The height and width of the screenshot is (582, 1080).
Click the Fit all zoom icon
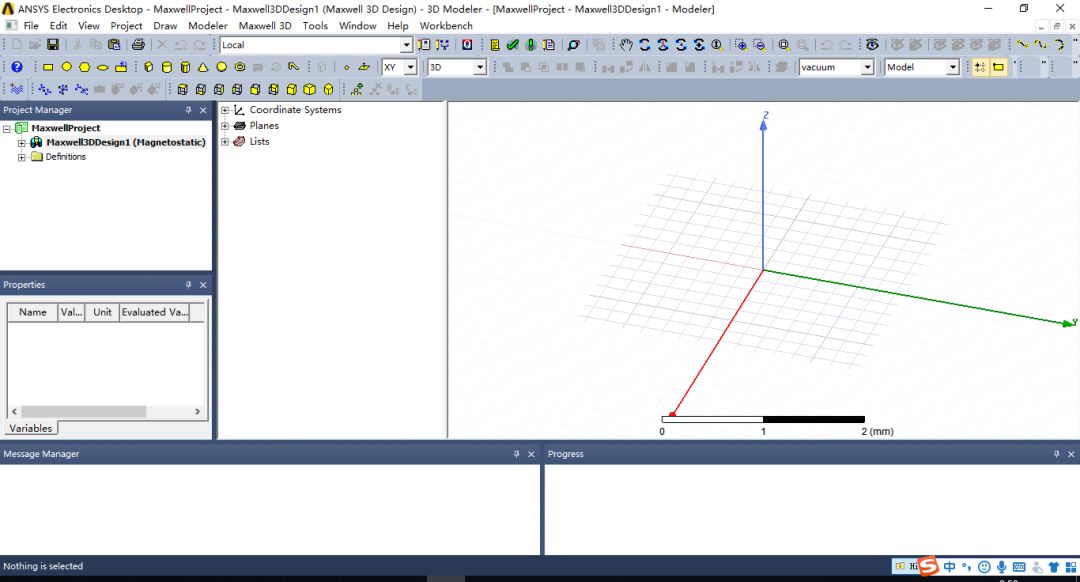coord(784,45)
